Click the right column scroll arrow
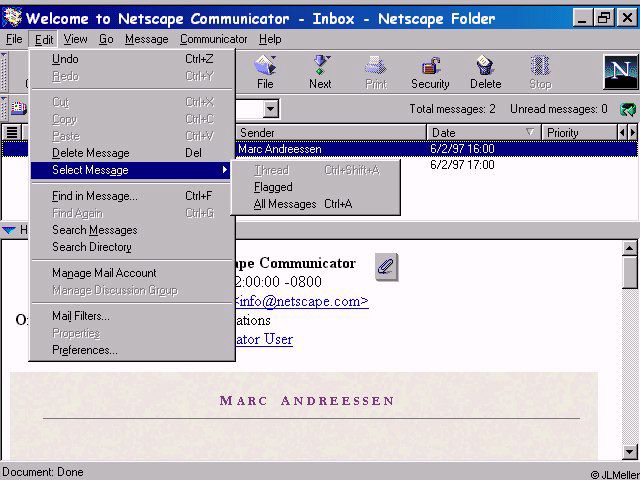This screenshot has height=480, width=640. (632, 133)
